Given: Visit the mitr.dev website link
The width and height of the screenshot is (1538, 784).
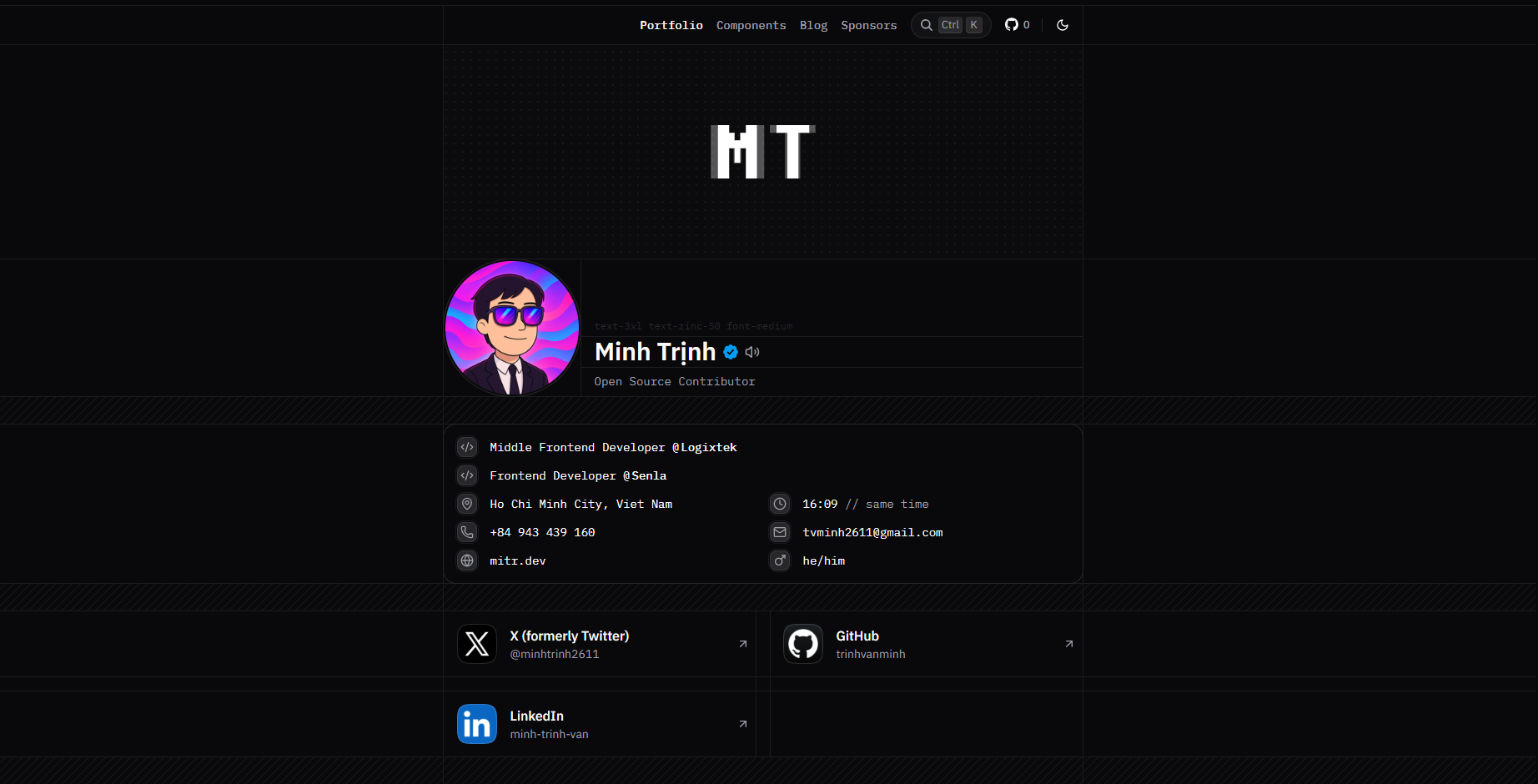Looking at the screenshot, I should tap(517, 560).
